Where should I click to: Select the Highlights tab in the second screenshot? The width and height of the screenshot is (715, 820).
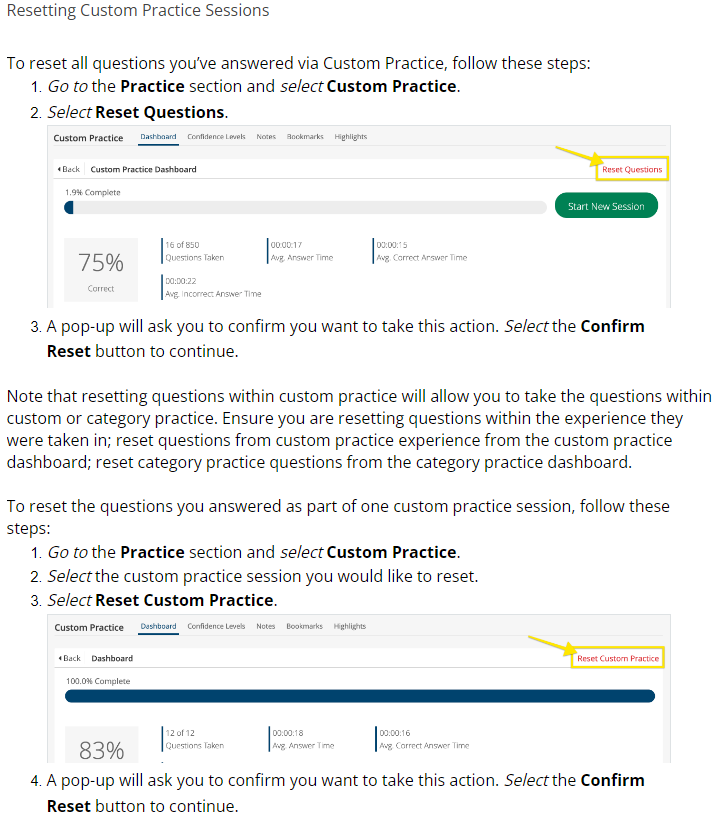point(350,626)
